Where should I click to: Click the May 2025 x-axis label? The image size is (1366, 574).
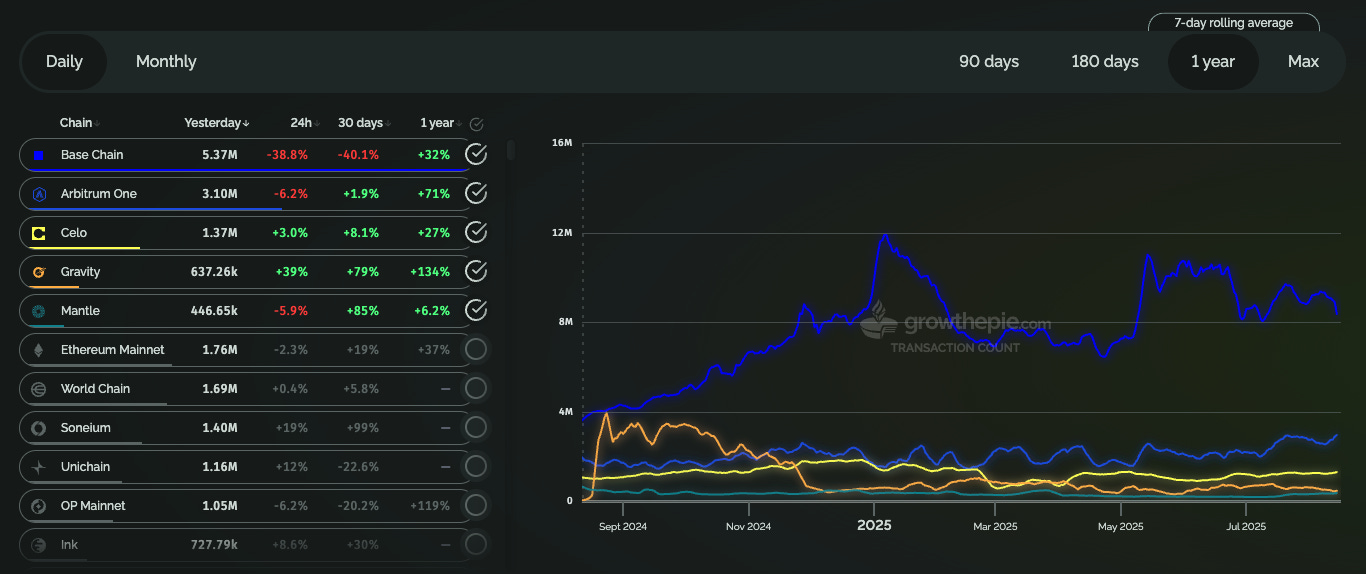(1120, 526)
